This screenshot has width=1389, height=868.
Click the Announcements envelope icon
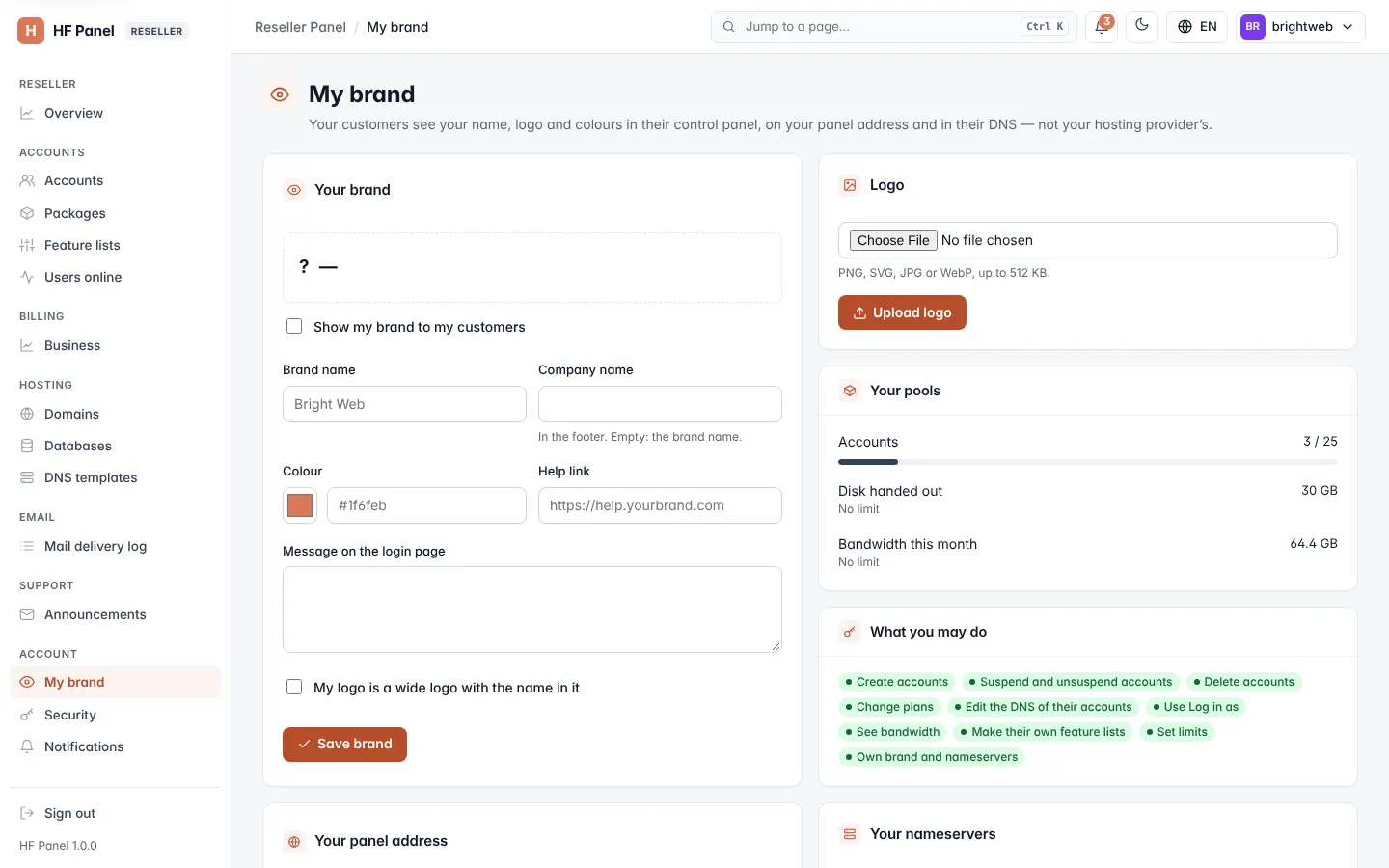pyautogui.click(x=27, y=614)
